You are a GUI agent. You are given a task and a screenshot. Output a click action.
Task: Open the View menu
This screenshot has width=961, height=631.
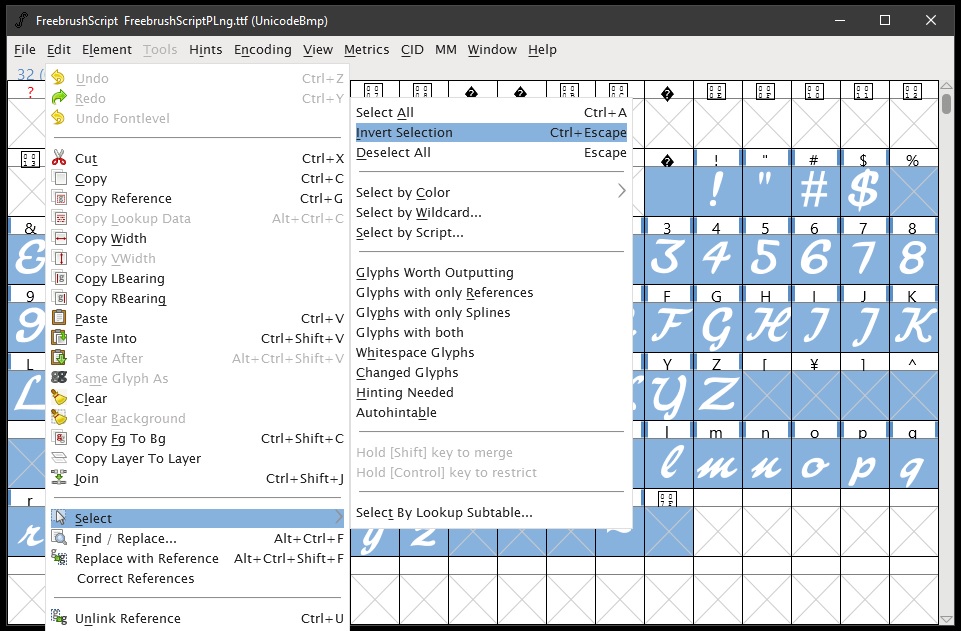(317, 50)
